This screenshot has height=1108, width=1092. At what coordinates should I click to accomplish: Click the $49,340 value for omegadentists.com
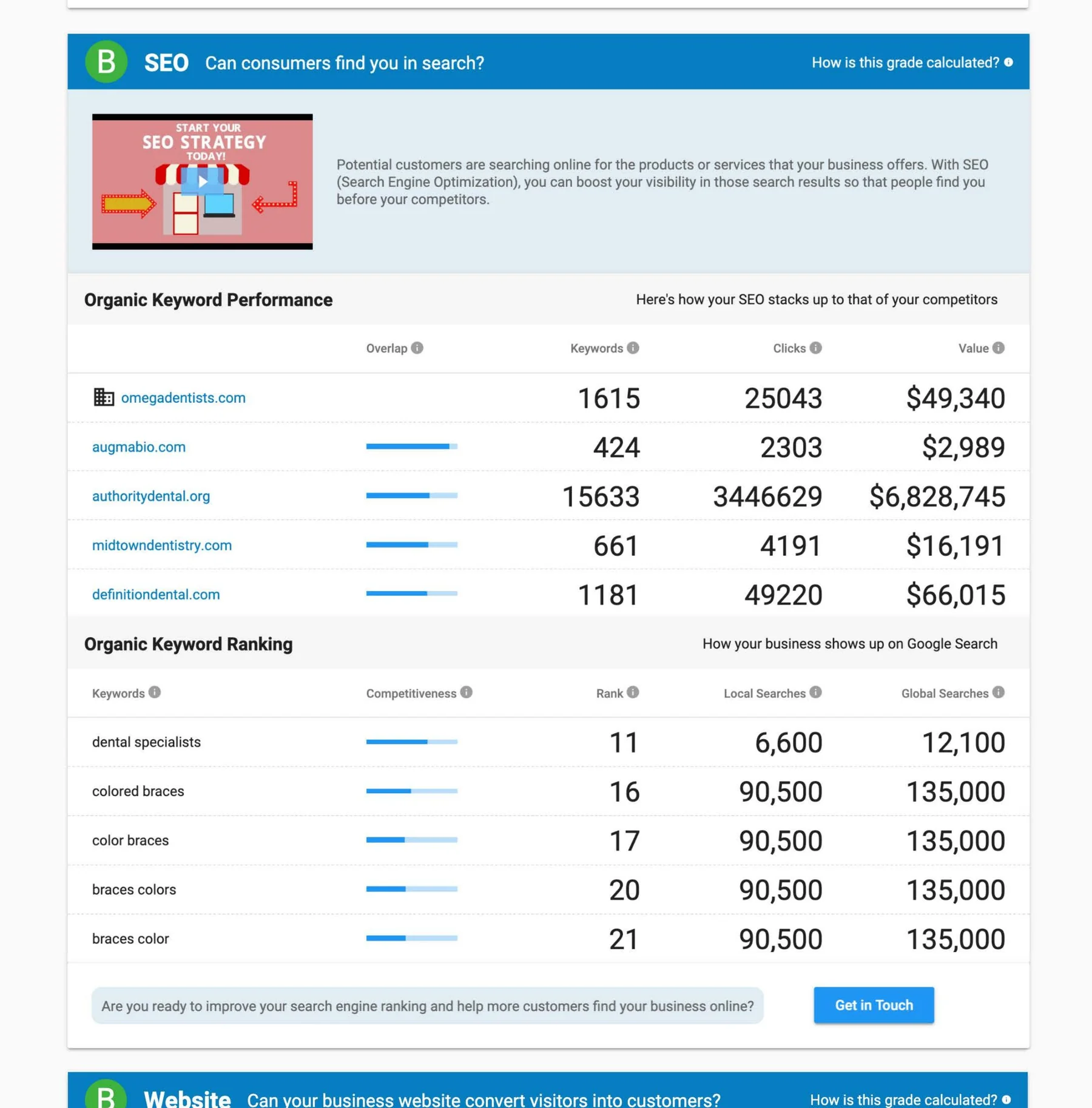coord(955,398)
